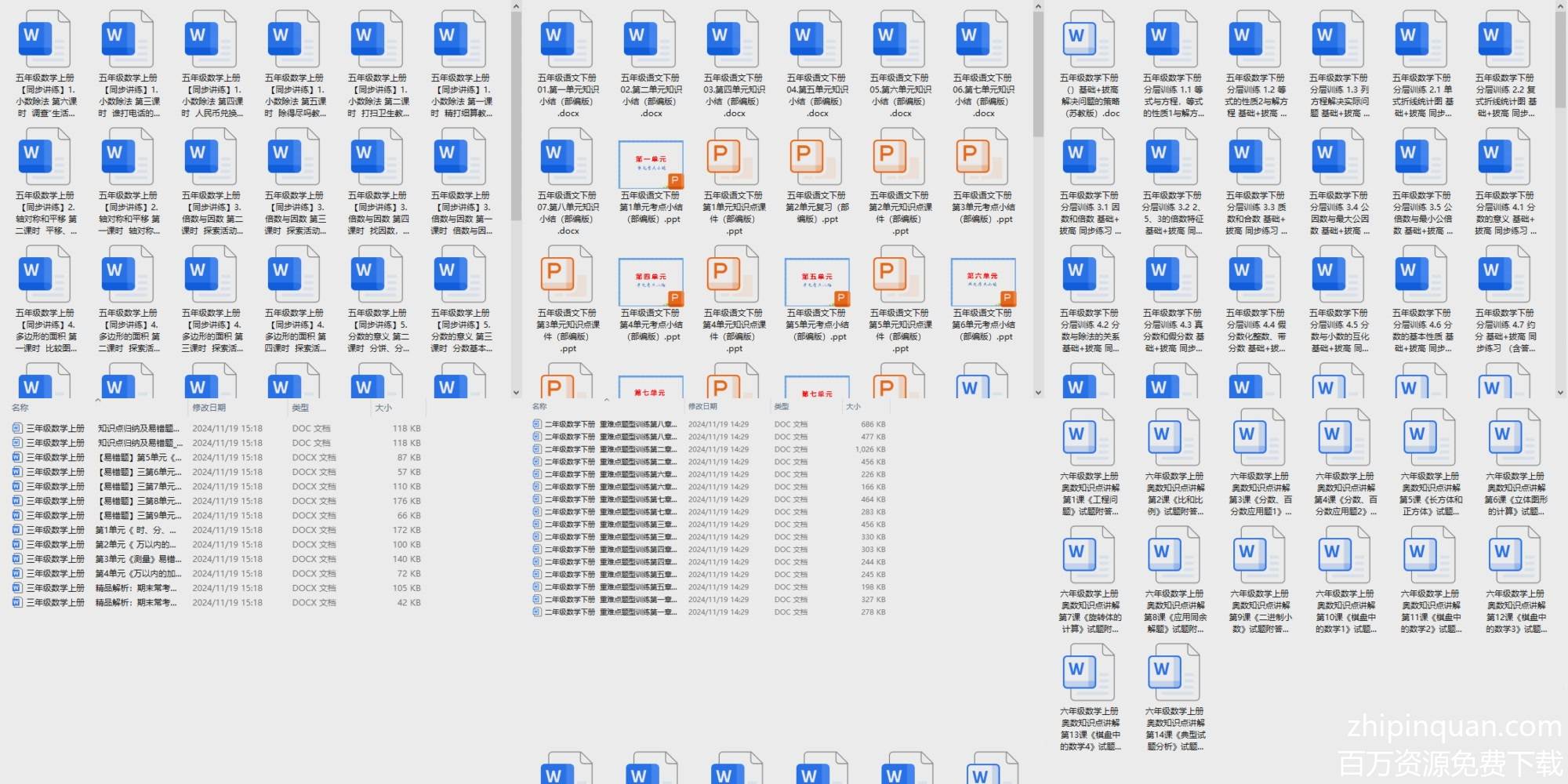Select 同步讲练 1.小数除法 第六课时 Word file
The height and width of the screenshot is (784, 1568).
45,39
